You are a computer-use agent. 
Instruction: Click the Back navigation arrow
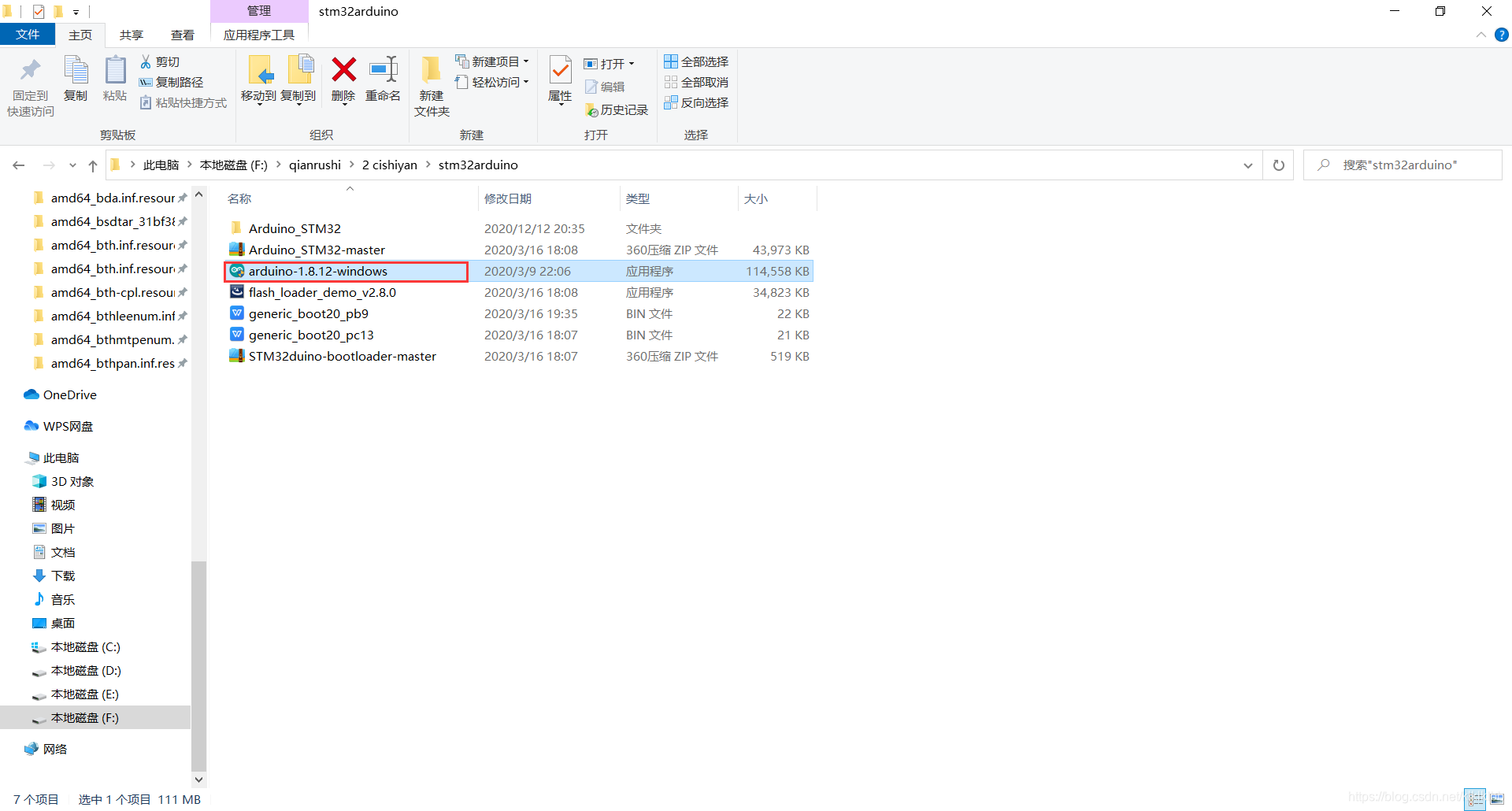19,165
